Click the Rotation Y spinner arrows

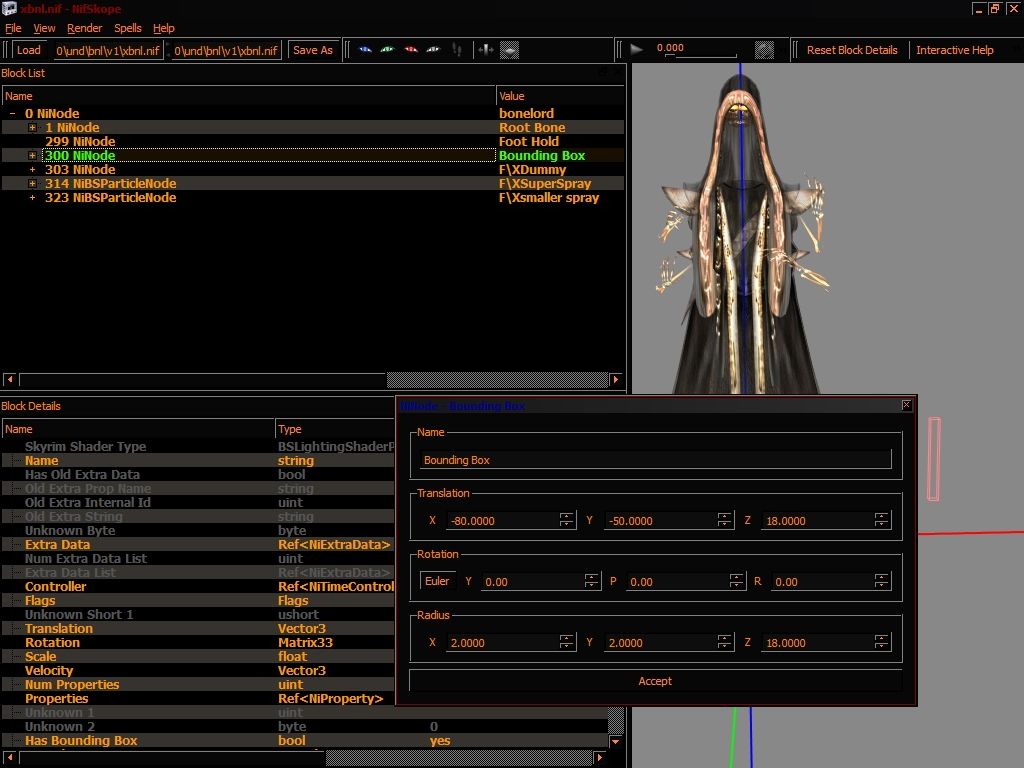point(592,581)
